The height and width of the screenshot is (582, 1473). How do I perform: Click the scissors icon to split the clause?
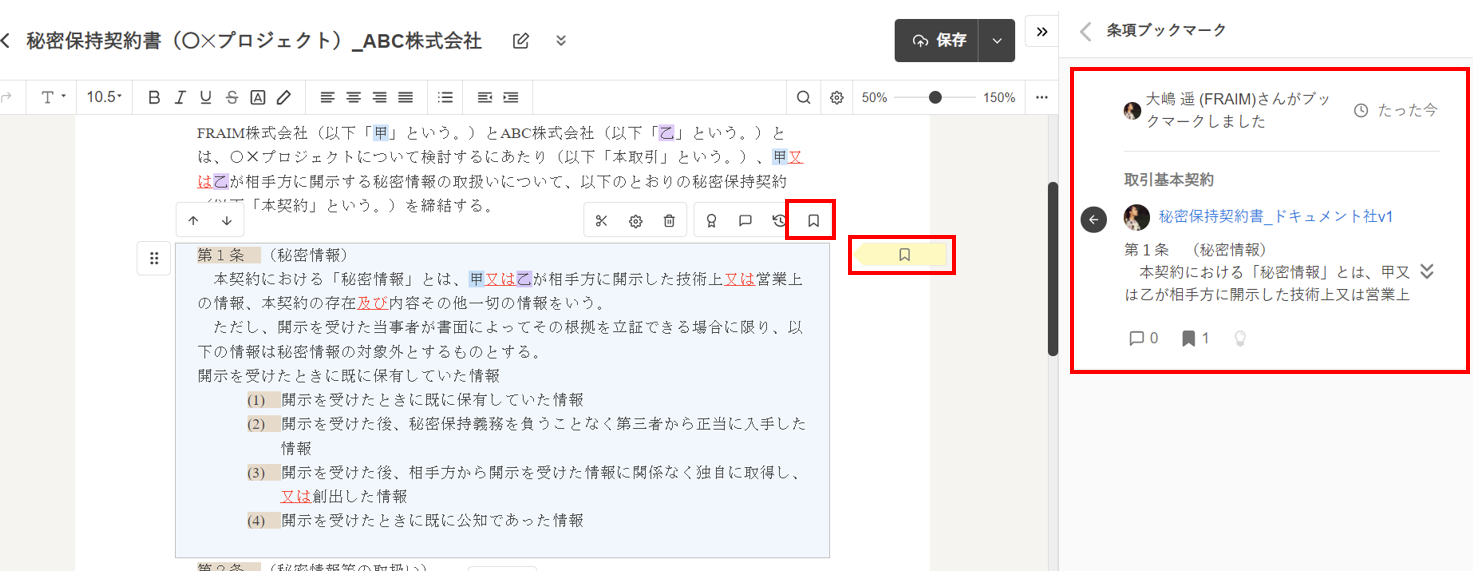coord(601,221)
